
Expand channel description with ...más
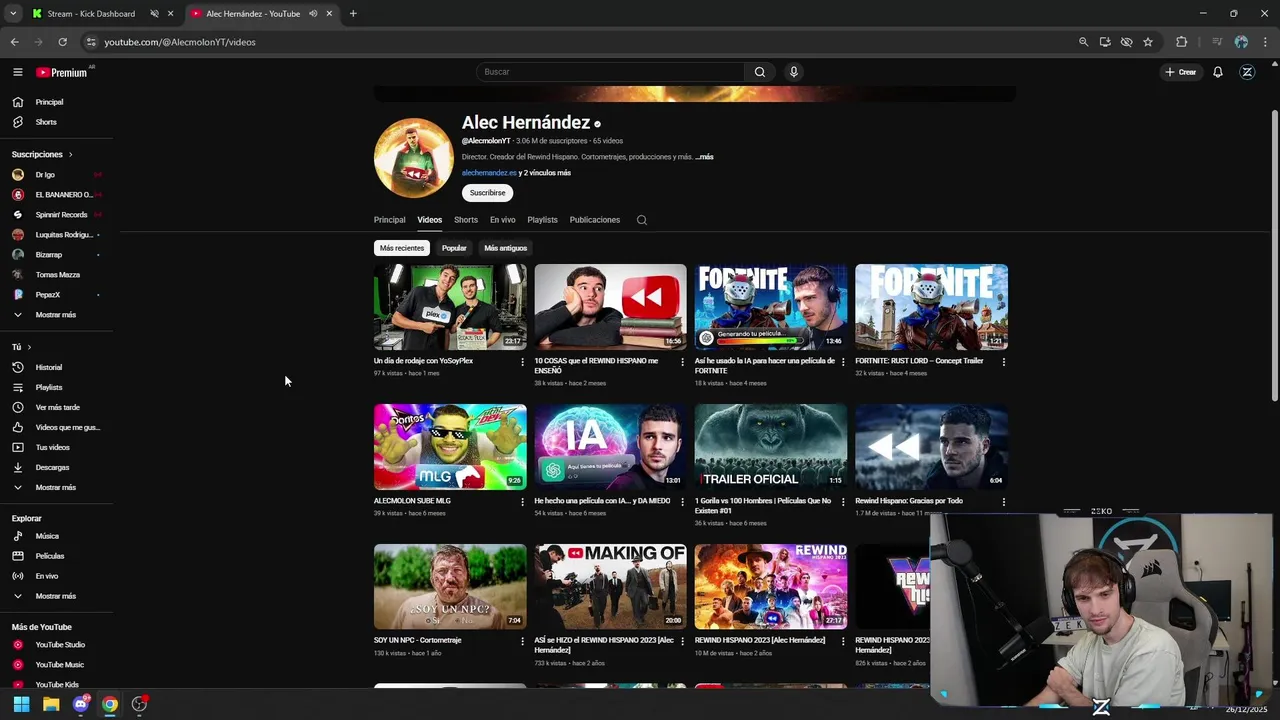tap(705, 157)
